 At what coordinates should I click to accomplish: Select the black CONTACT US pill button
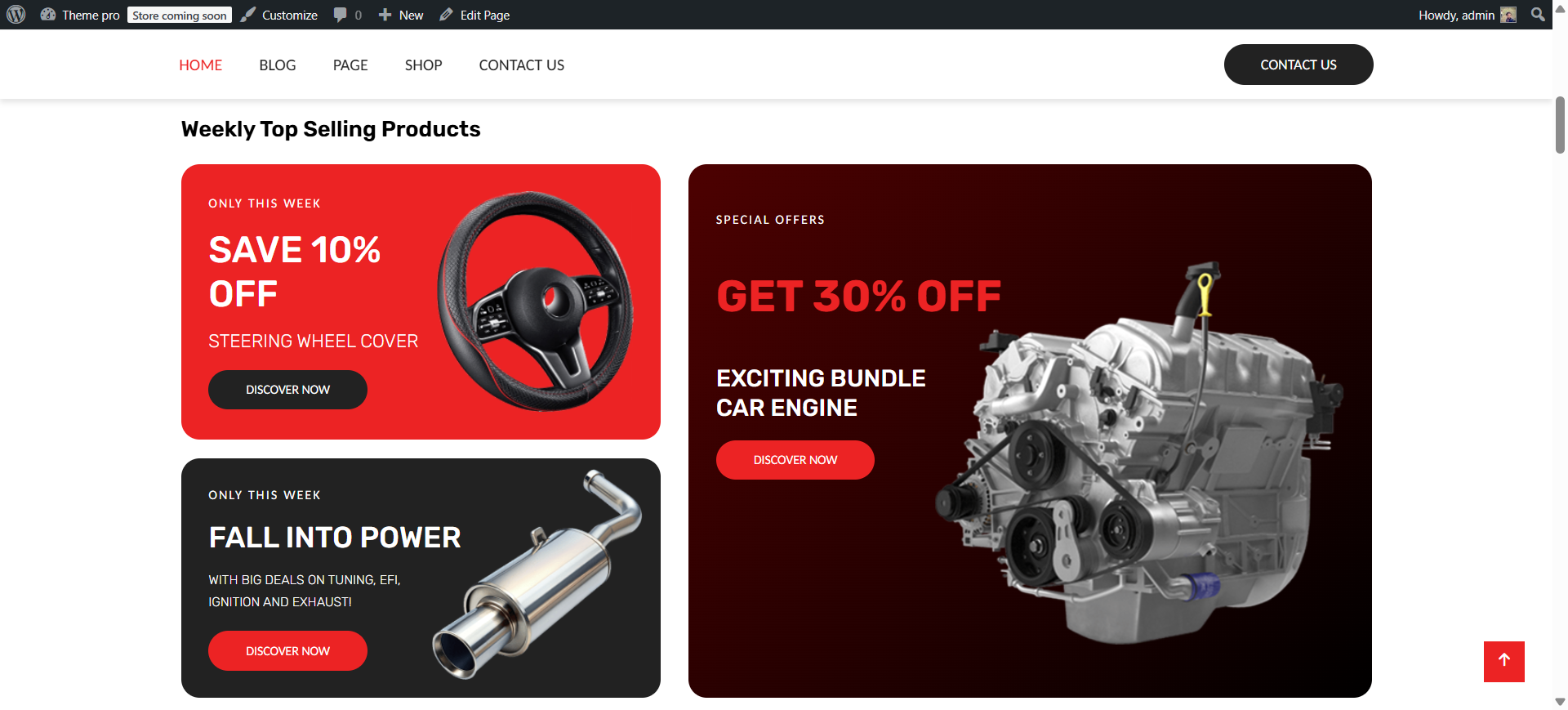click(x=1298, y=65)
